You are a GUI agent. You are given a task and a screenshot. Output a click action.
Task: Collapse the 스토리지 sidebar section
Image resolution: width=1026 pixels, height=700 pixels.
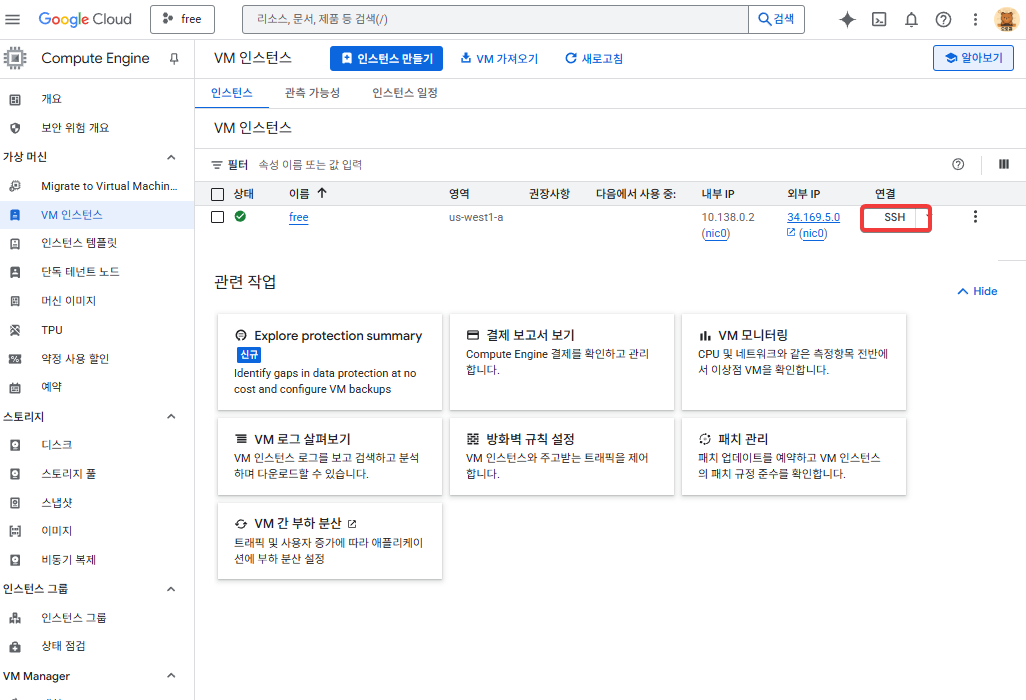(x=171, y=416)
